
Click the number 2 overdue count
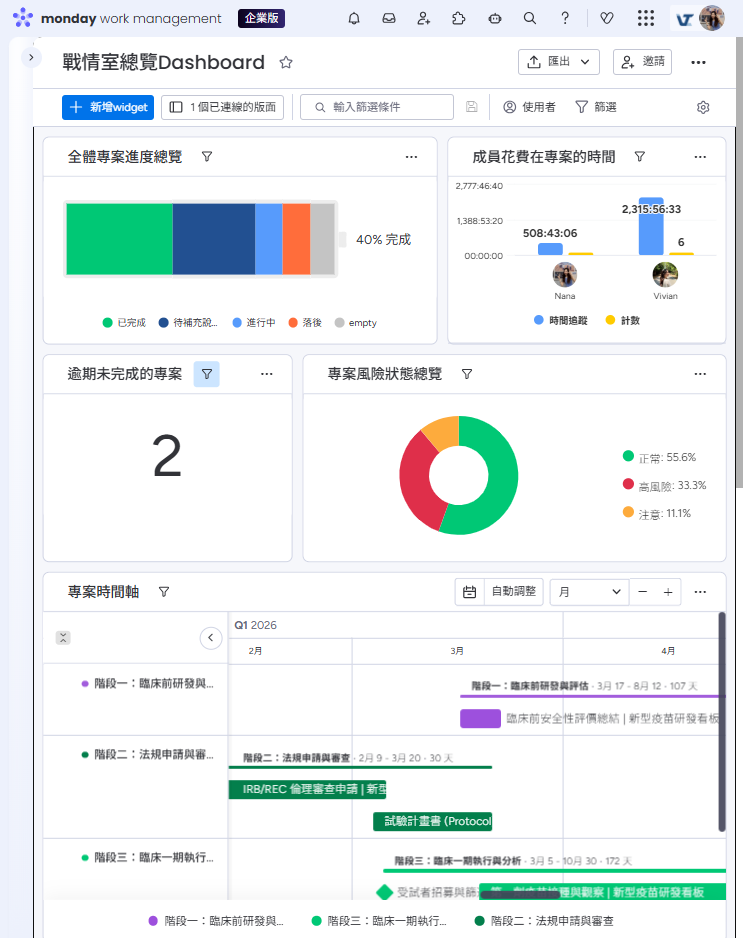167,456
